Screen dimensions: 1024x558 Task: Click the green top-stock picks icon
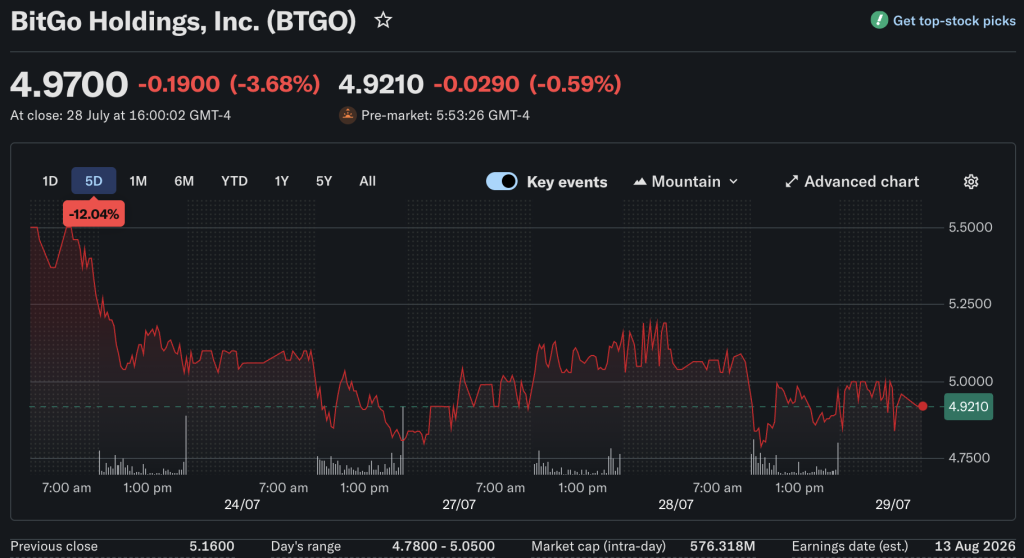879,20
